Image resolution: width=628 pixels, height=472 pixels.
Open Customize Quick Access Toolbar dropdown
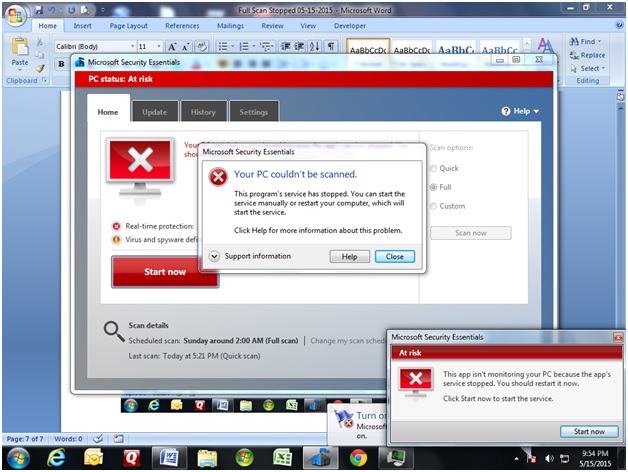103,10
